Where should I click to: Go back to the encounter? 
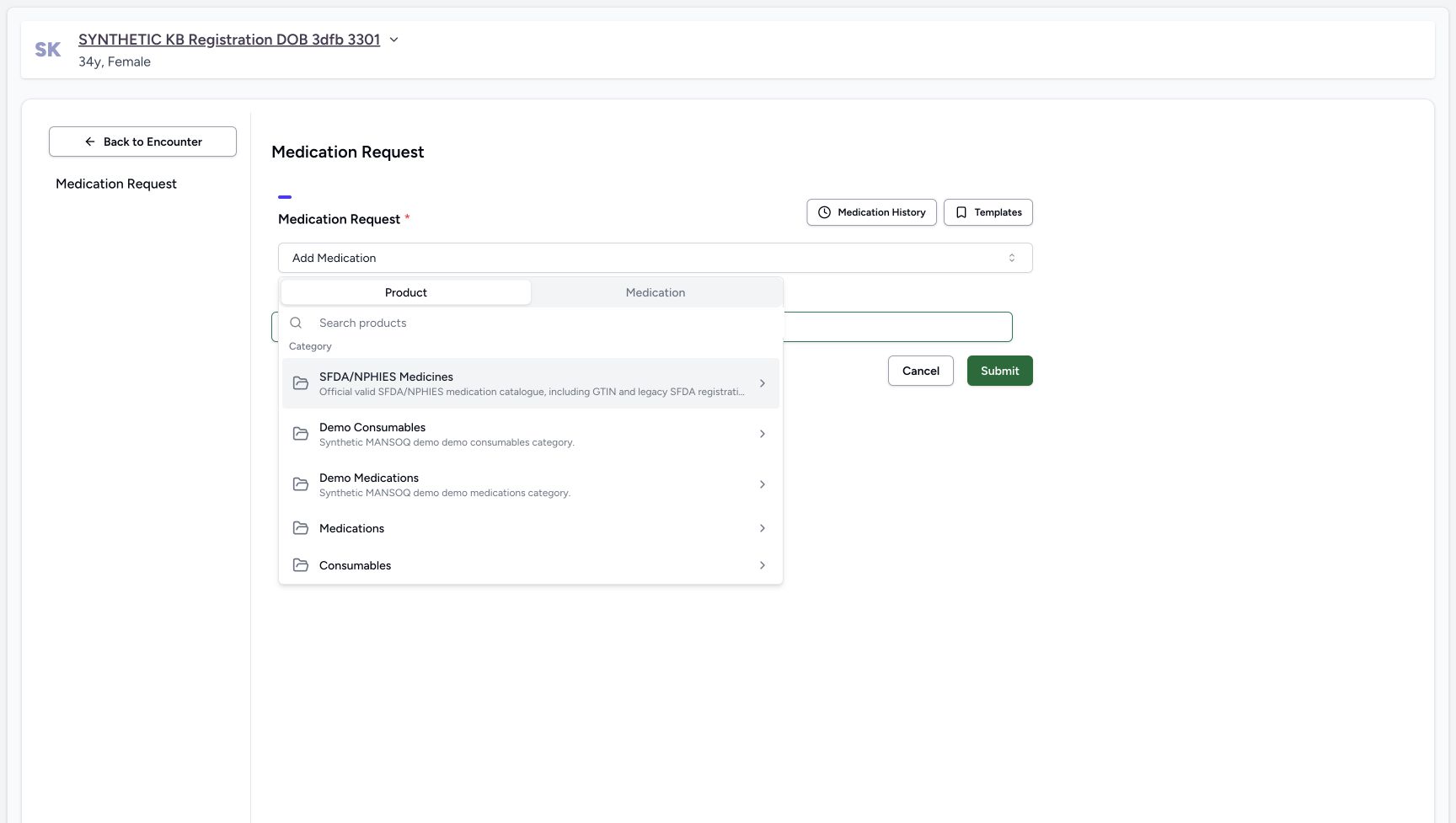(x=142, y=142)
